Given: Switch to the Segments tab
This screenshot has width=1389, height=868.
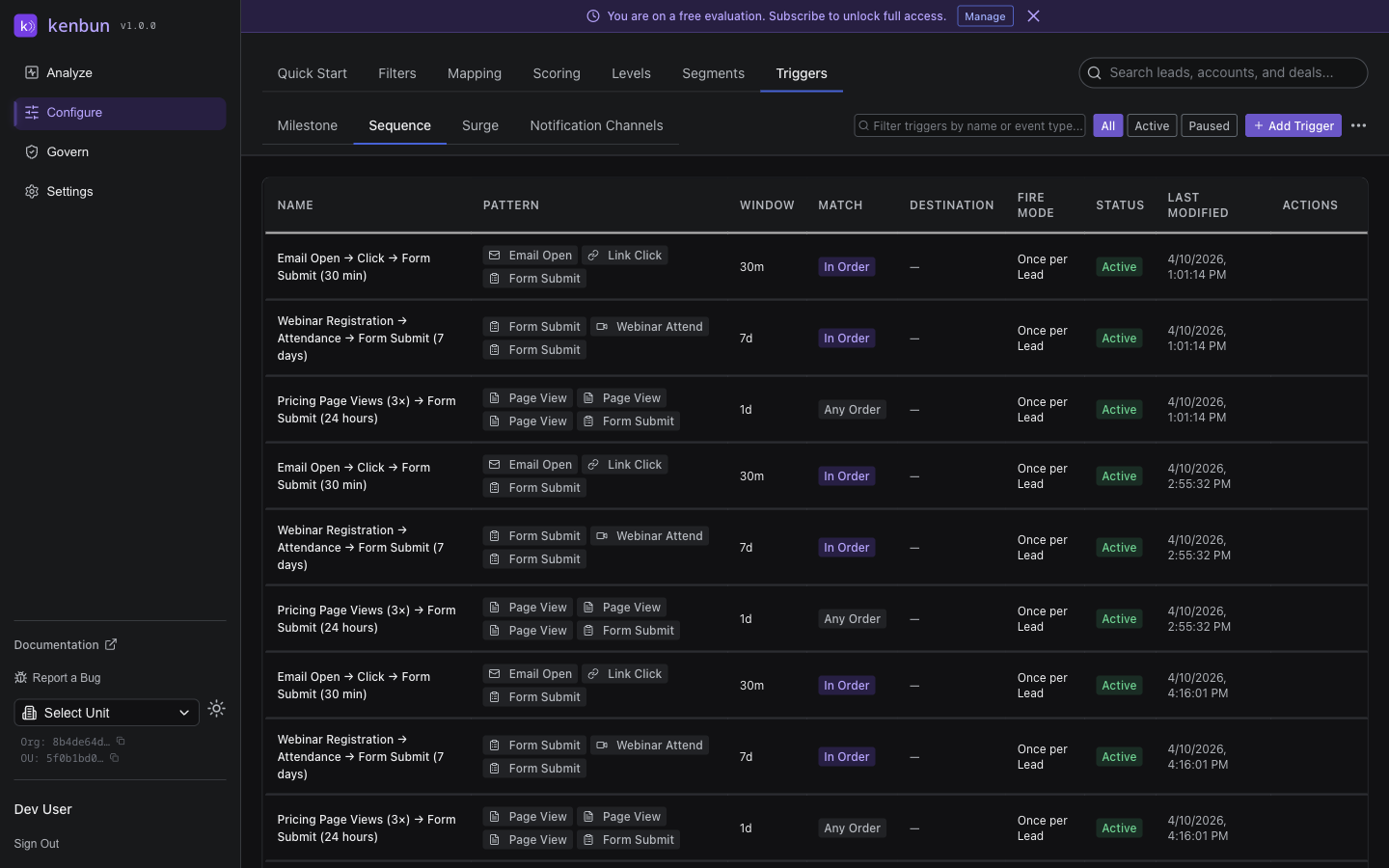Looking at the screenshot, I should coord(713,73).
